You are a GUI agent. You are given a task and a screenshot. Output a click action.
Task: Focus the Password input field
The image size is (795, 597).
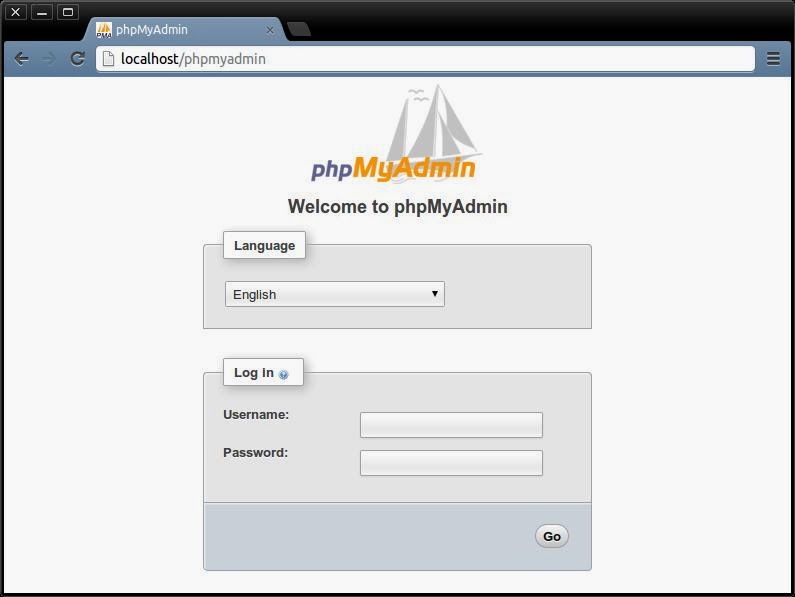click(x=451, y=463)
